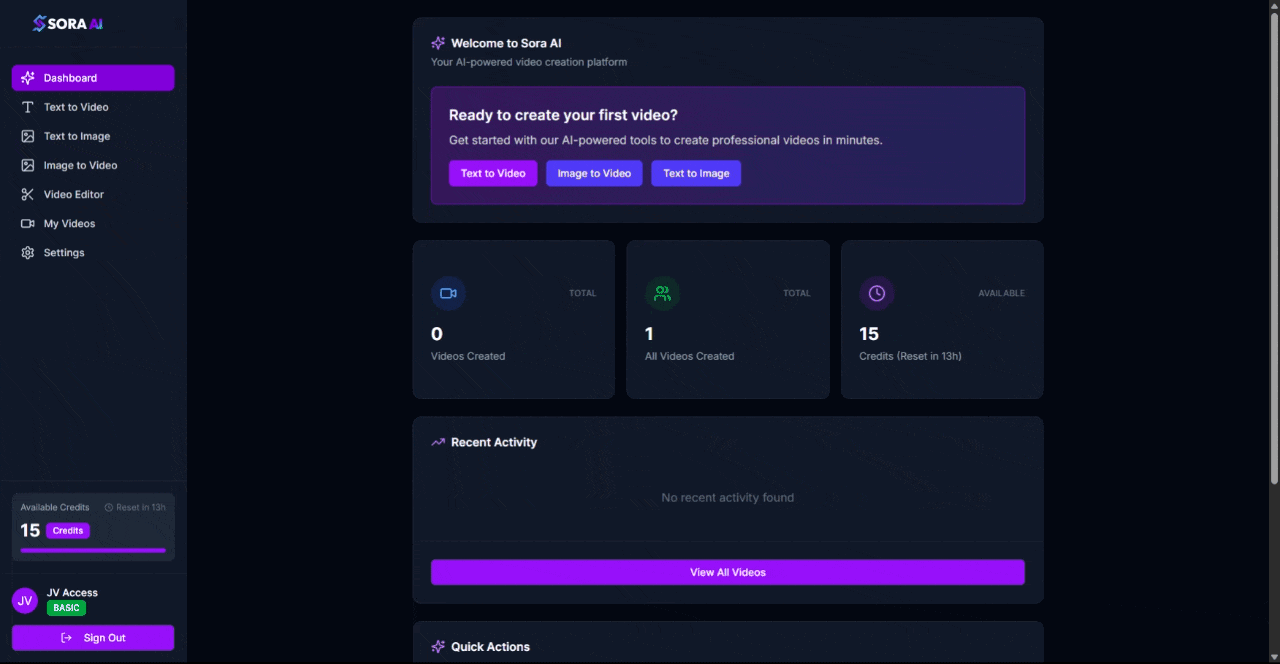Click the video camera icon in Videos Created card
The width and height of the screenshot is (1280, 664).
448,293
